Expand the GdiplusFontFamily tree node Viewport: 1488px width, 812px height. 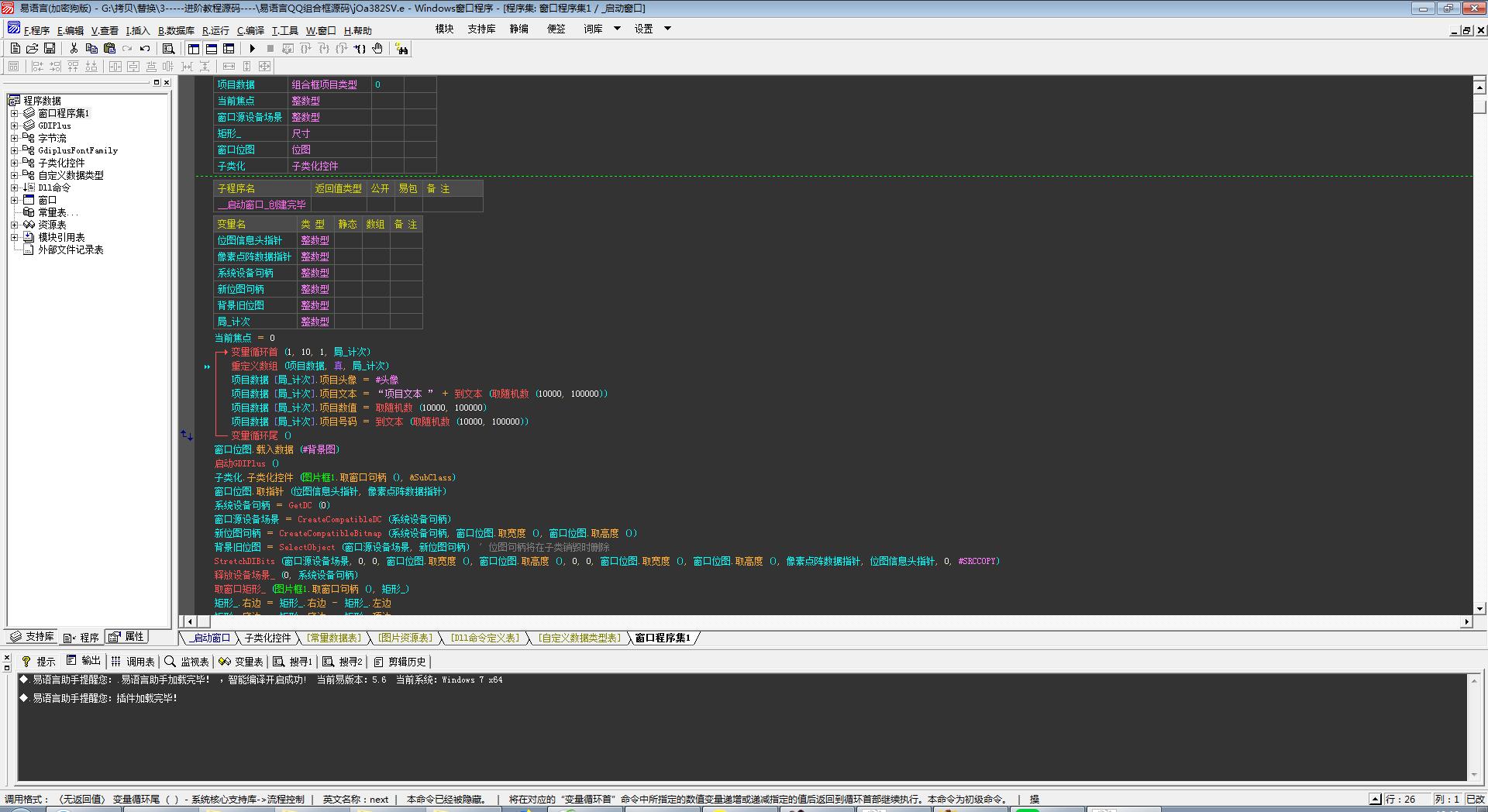point(14,150)
